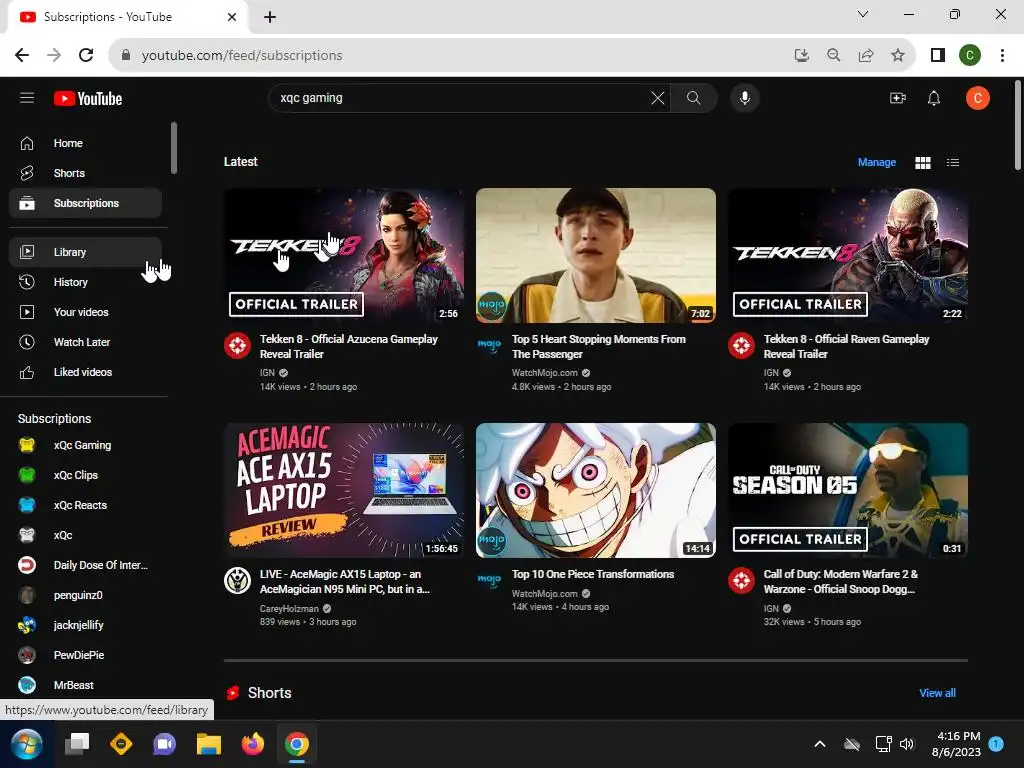Open the notifications bell

point(934,98)
